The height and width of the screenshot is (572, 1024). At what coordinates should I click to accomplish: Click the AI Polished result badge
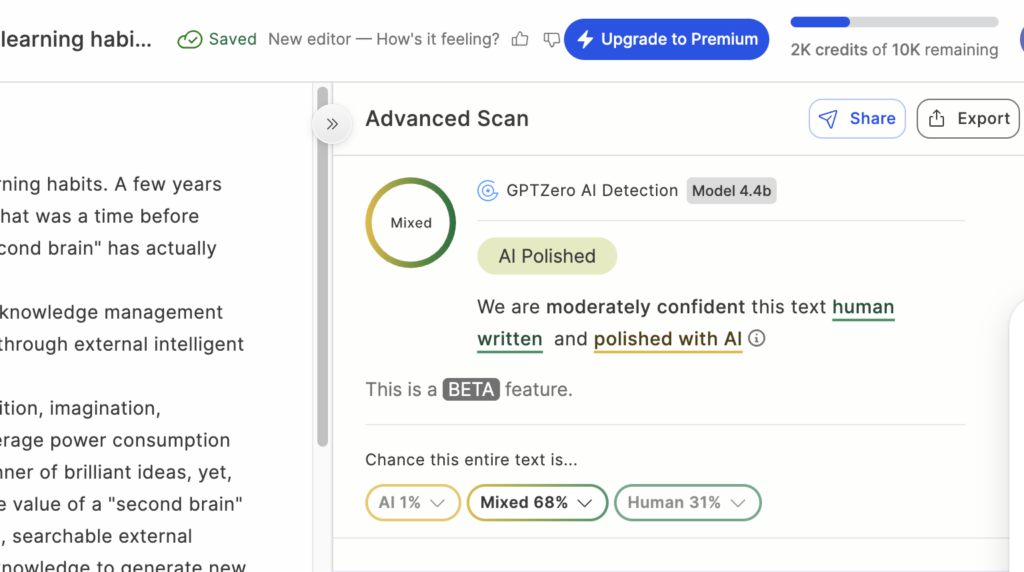[x=547, y=256]
